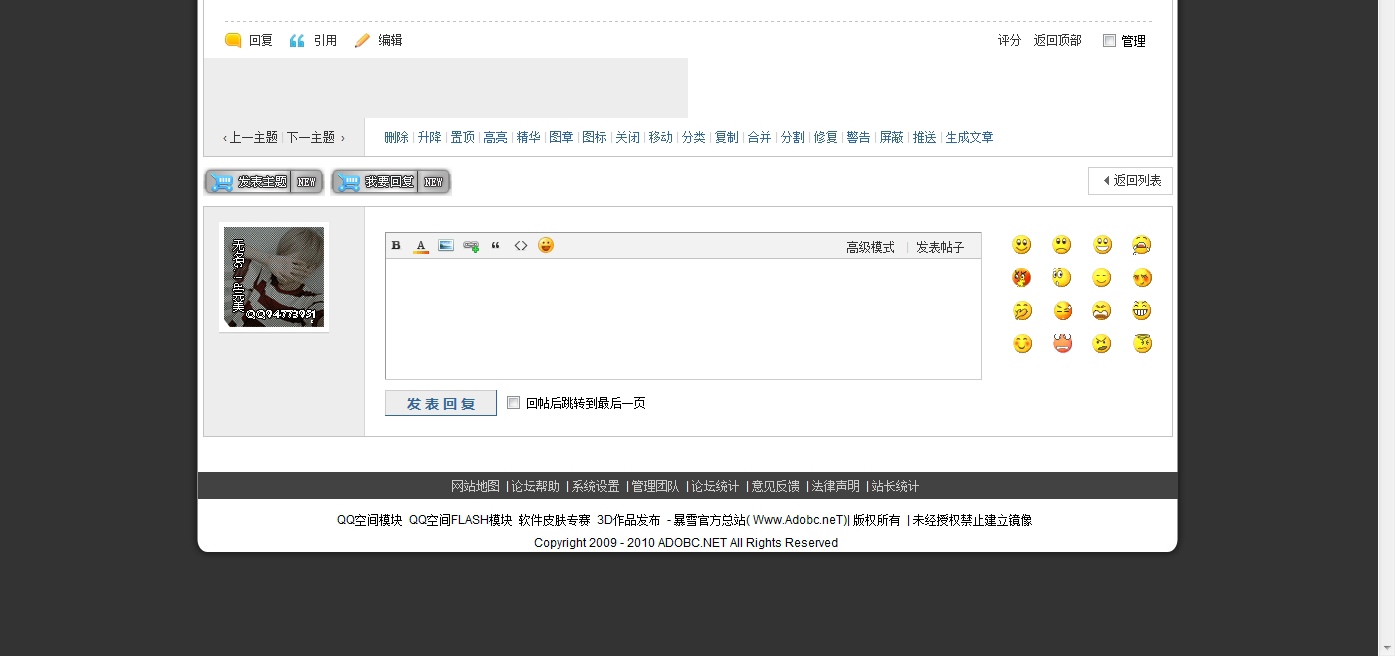Insert the dizzy emoticon

[x=1142, y=344]
